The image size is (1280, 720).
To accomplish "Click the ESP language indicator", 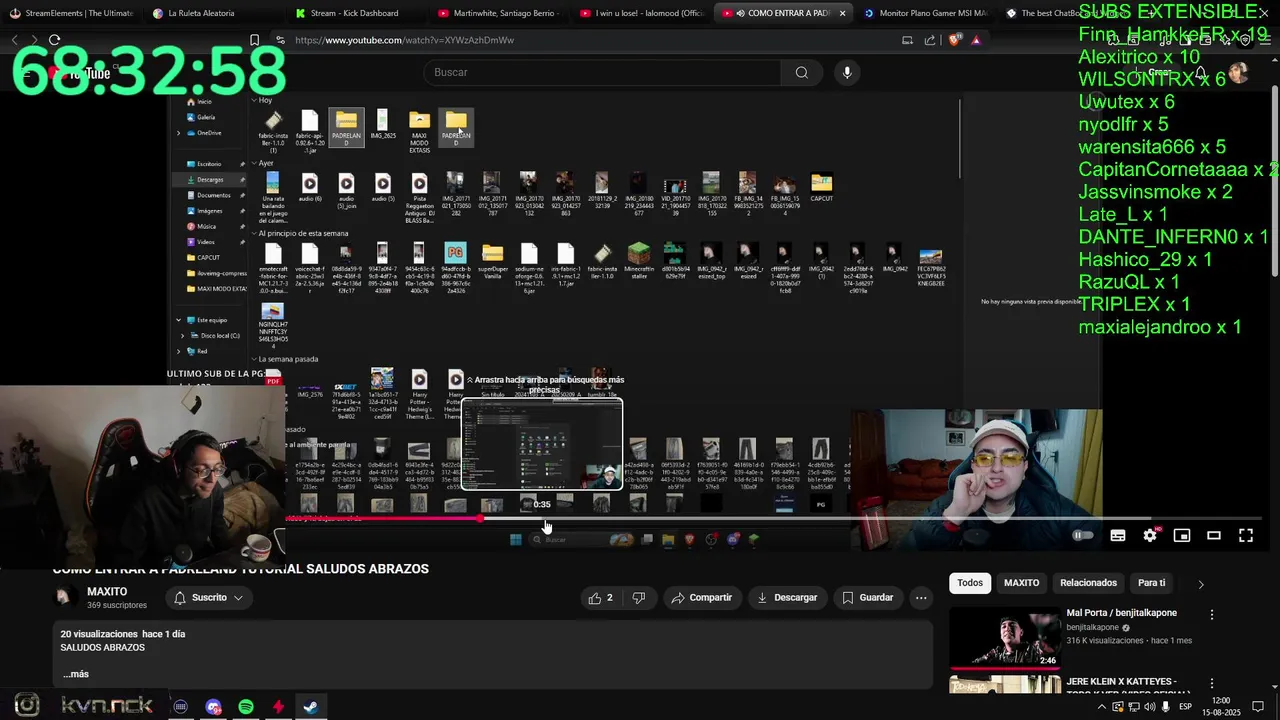I will pyautogui.click(x=1186, y=707).
